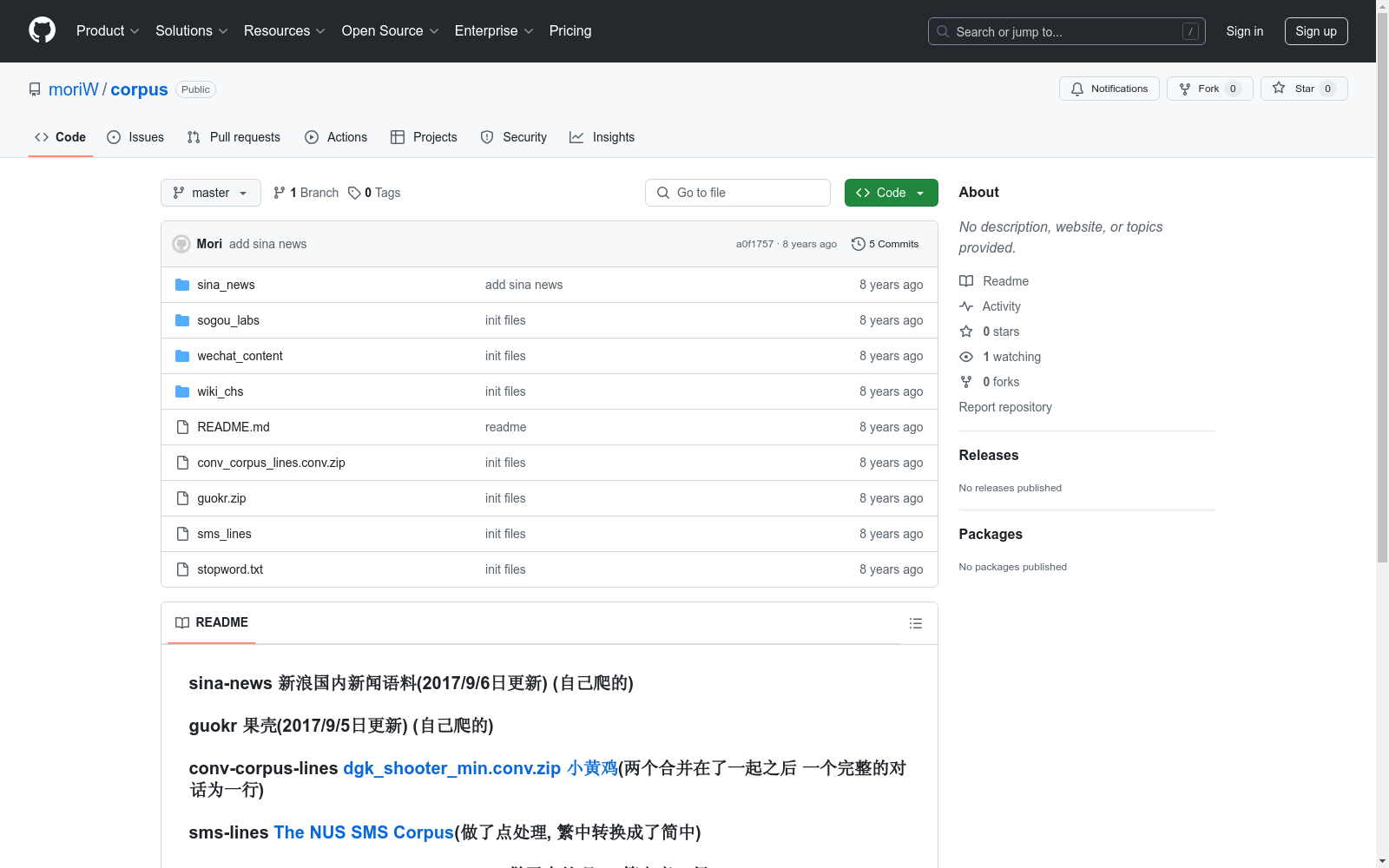
Task: Expand the Enterprise menu
Action: [x=494, y=31]
